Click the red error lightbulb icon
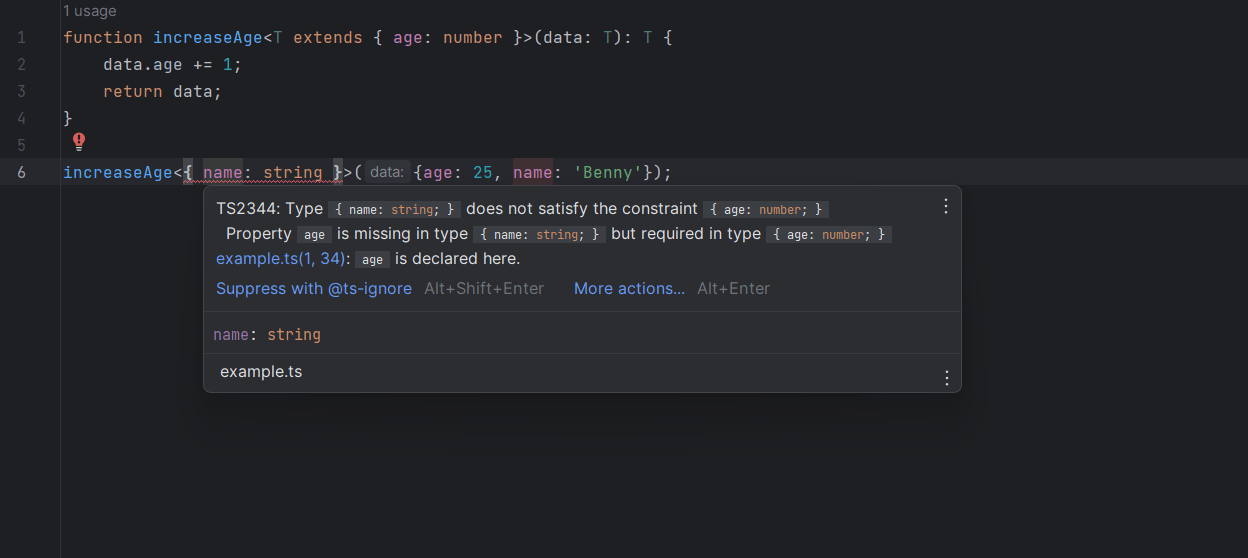The width and height of the screenshot is (1248, 558). (80, 142)
